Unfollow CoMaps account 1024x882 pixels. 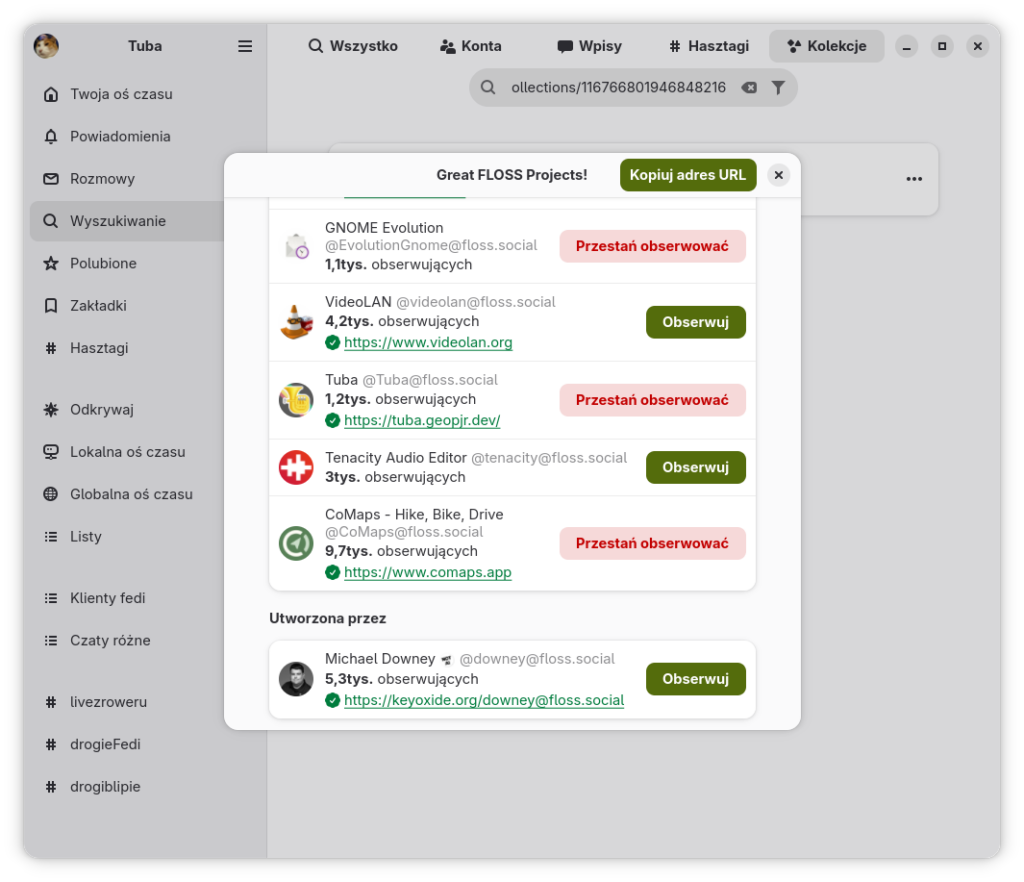(x=652, y=543)
